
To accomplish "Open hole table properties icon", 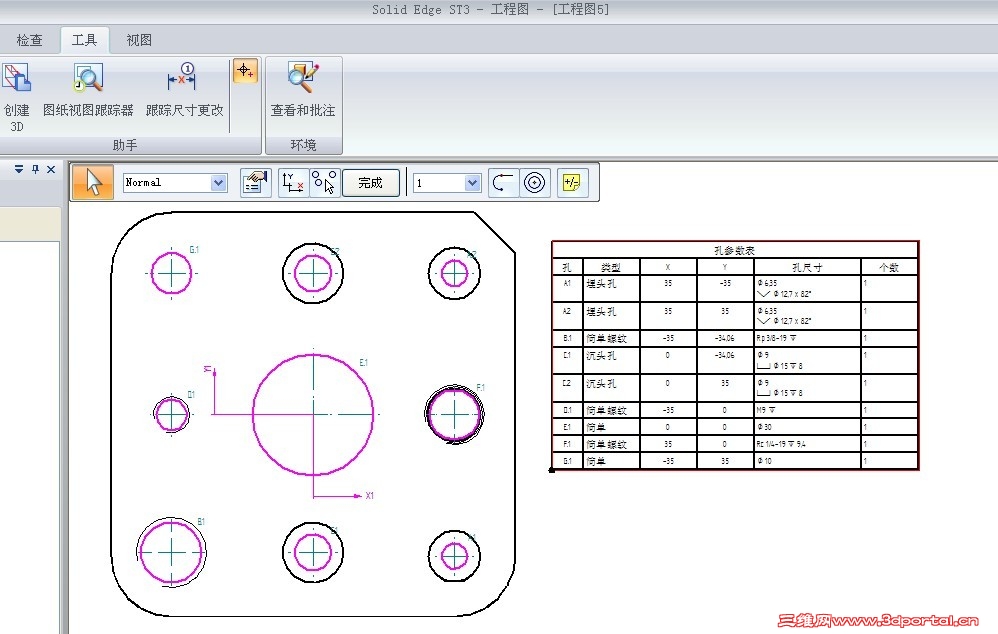I will [x=256, y=183].
